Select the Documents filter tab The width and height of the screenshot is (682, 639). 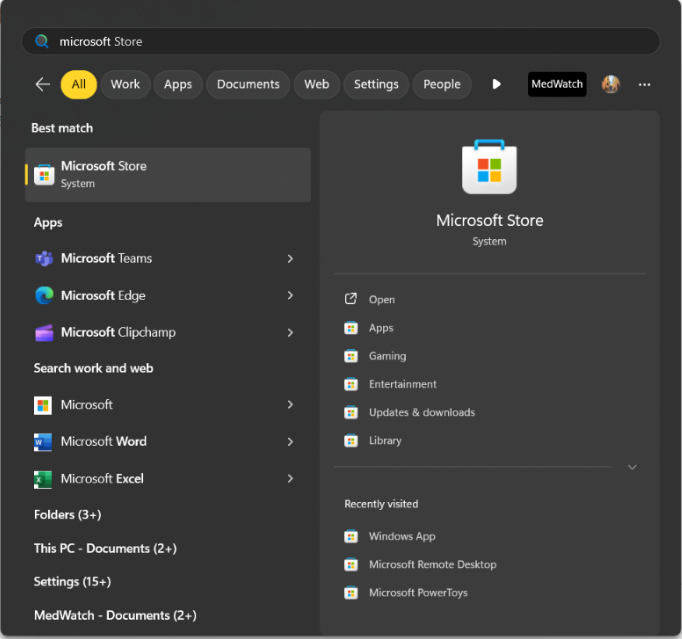click(248, 85)
